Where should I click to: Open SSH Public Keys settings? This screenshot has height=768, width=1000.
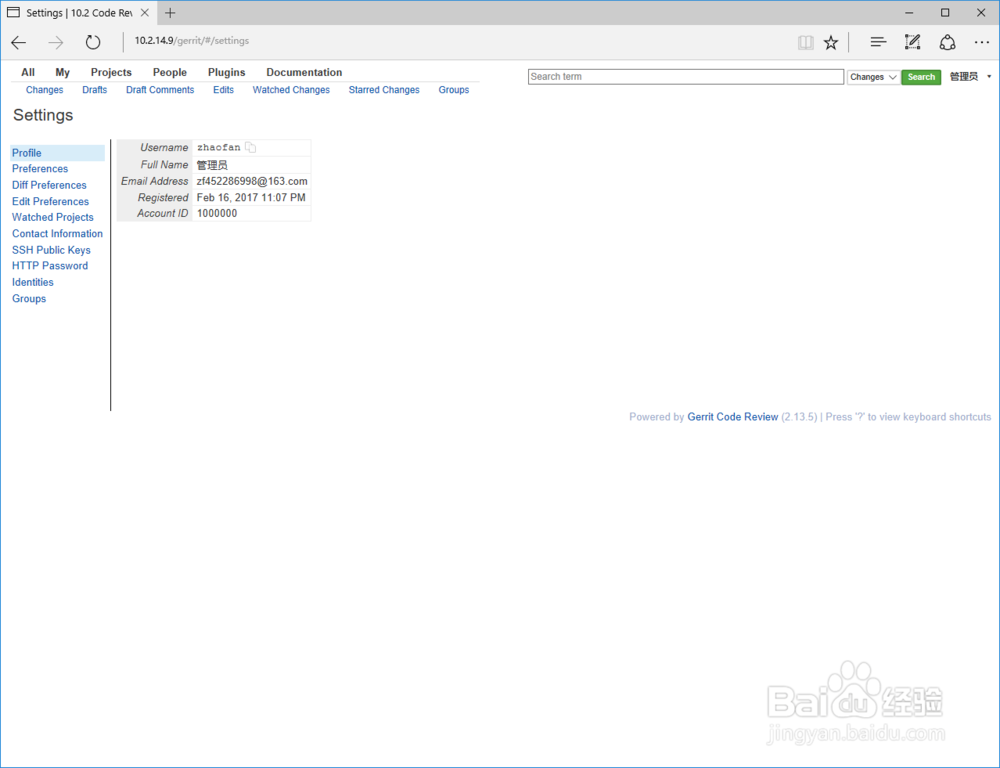pos(51,250)
